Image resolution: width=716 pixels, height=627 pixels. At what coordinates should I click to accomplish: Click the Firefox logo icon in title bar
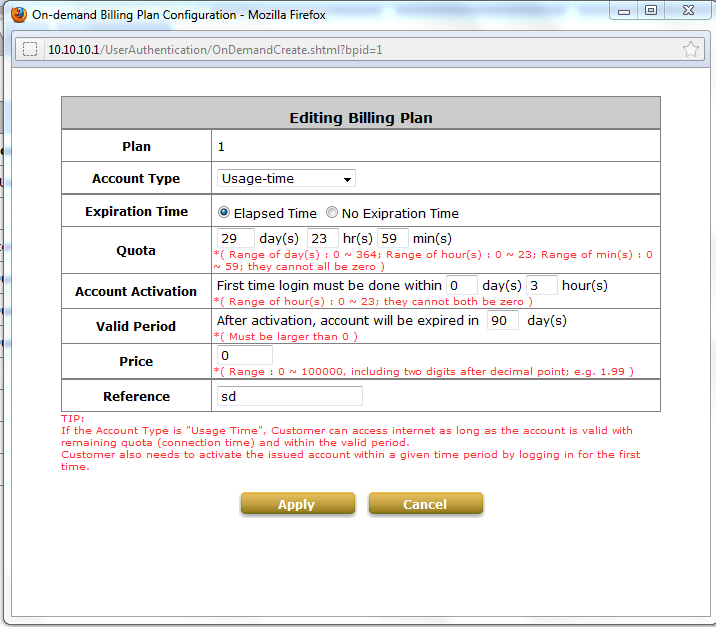tap(16, 15)
